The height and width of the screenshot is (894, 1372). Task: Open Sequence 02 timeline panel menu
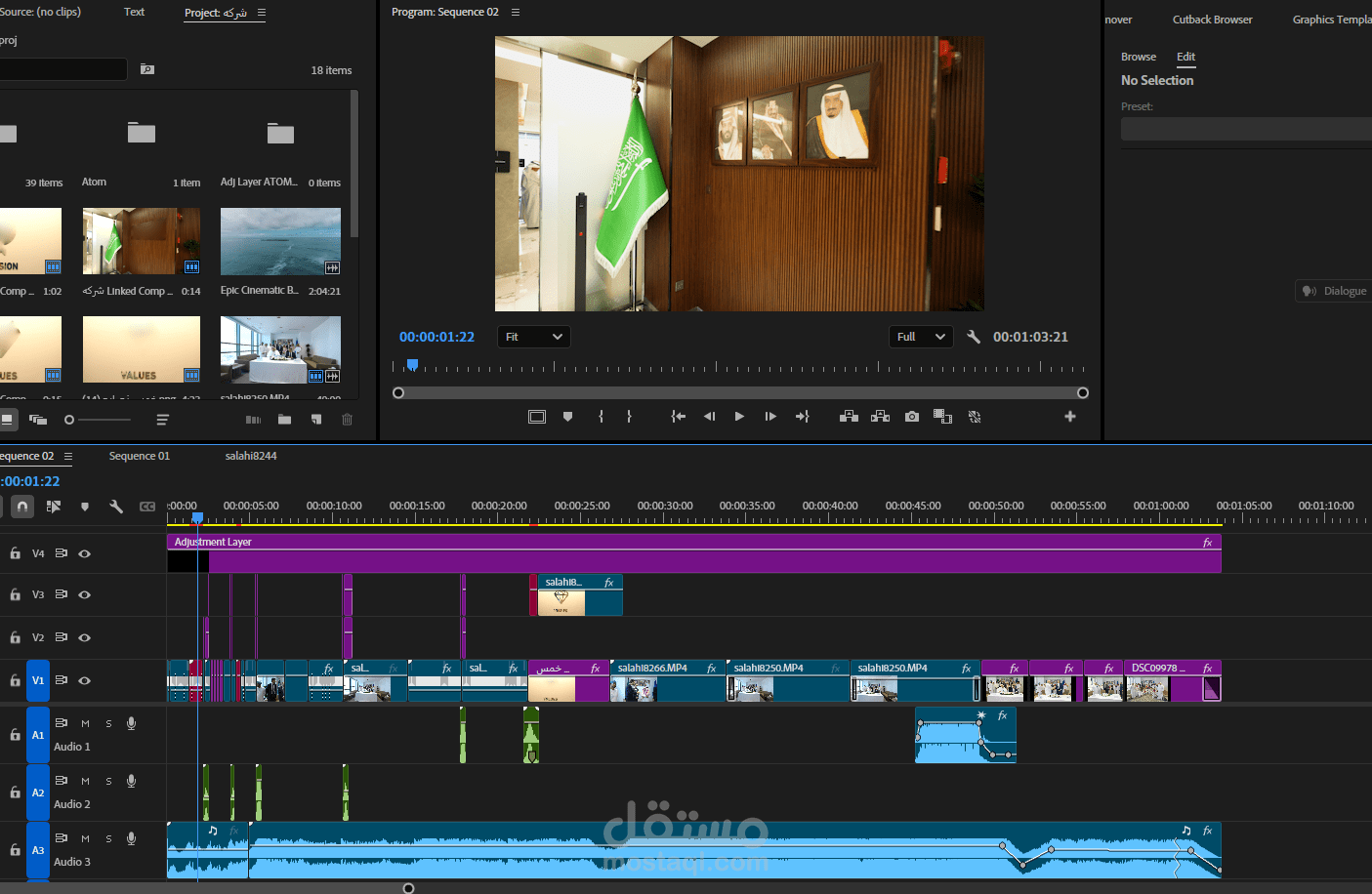pyautogui.click(x=68, y=456)
